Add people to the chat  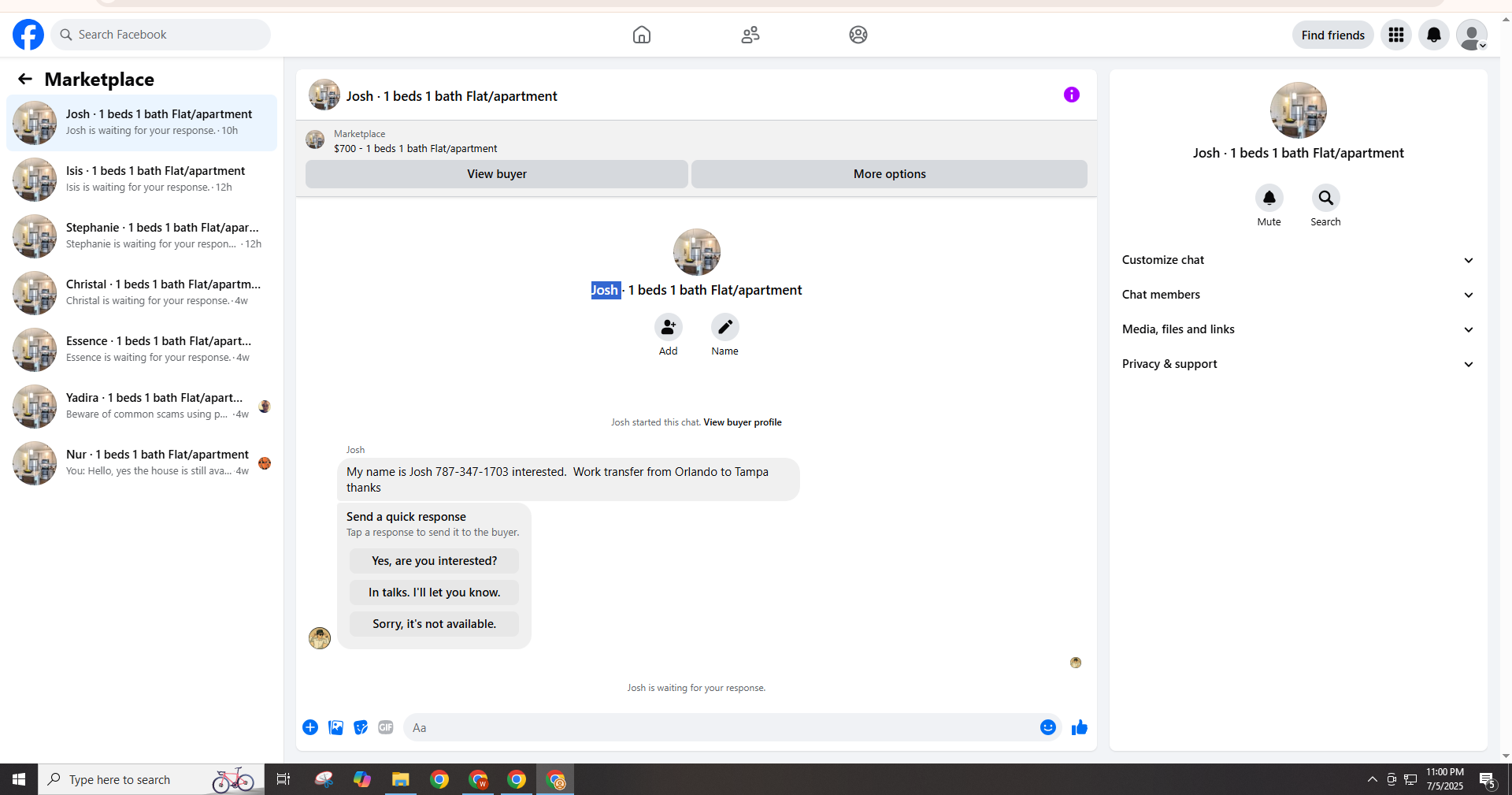click(669, 327)
